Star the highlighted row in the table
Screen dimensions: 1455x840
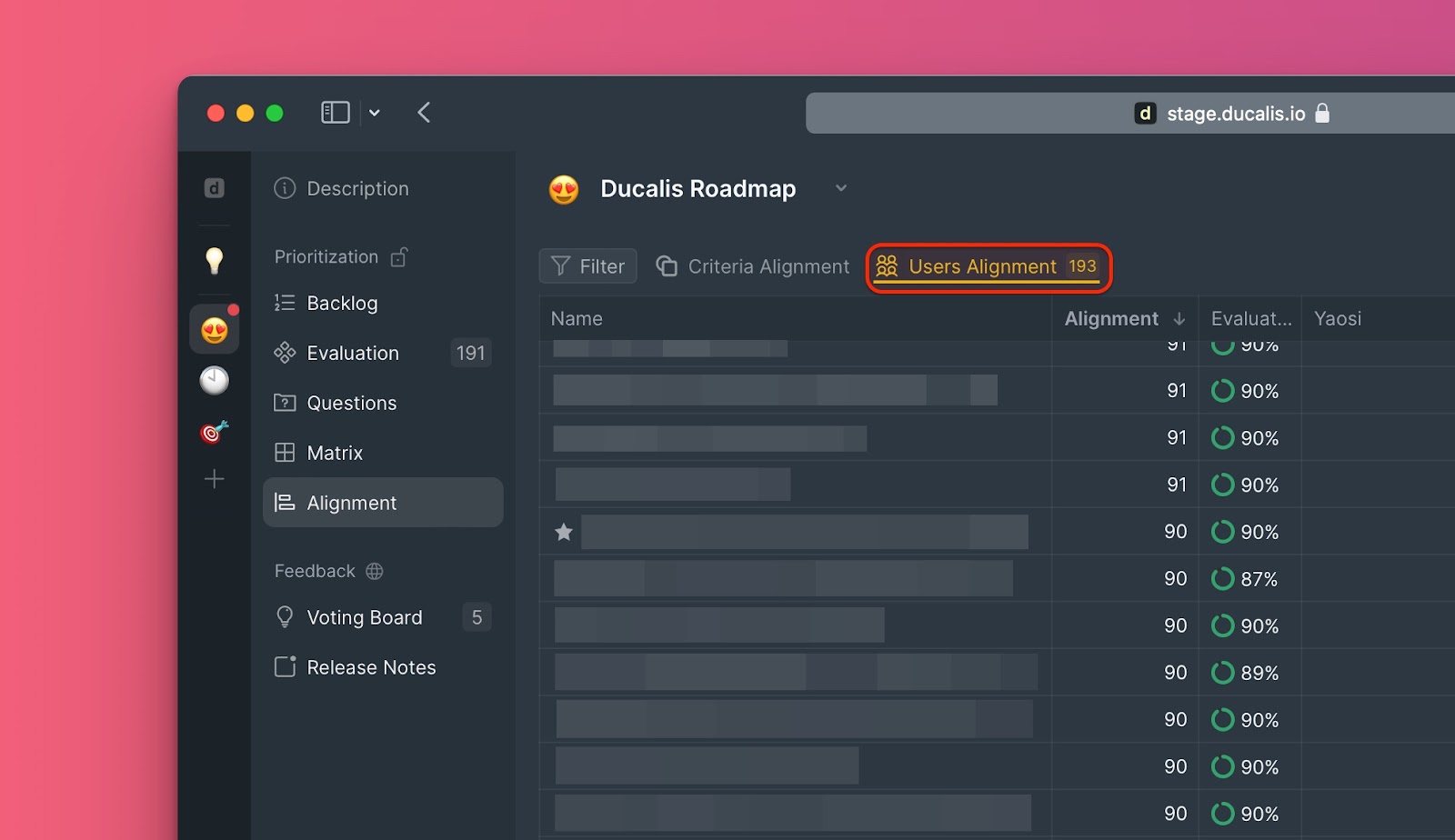[x=563, y=532]
